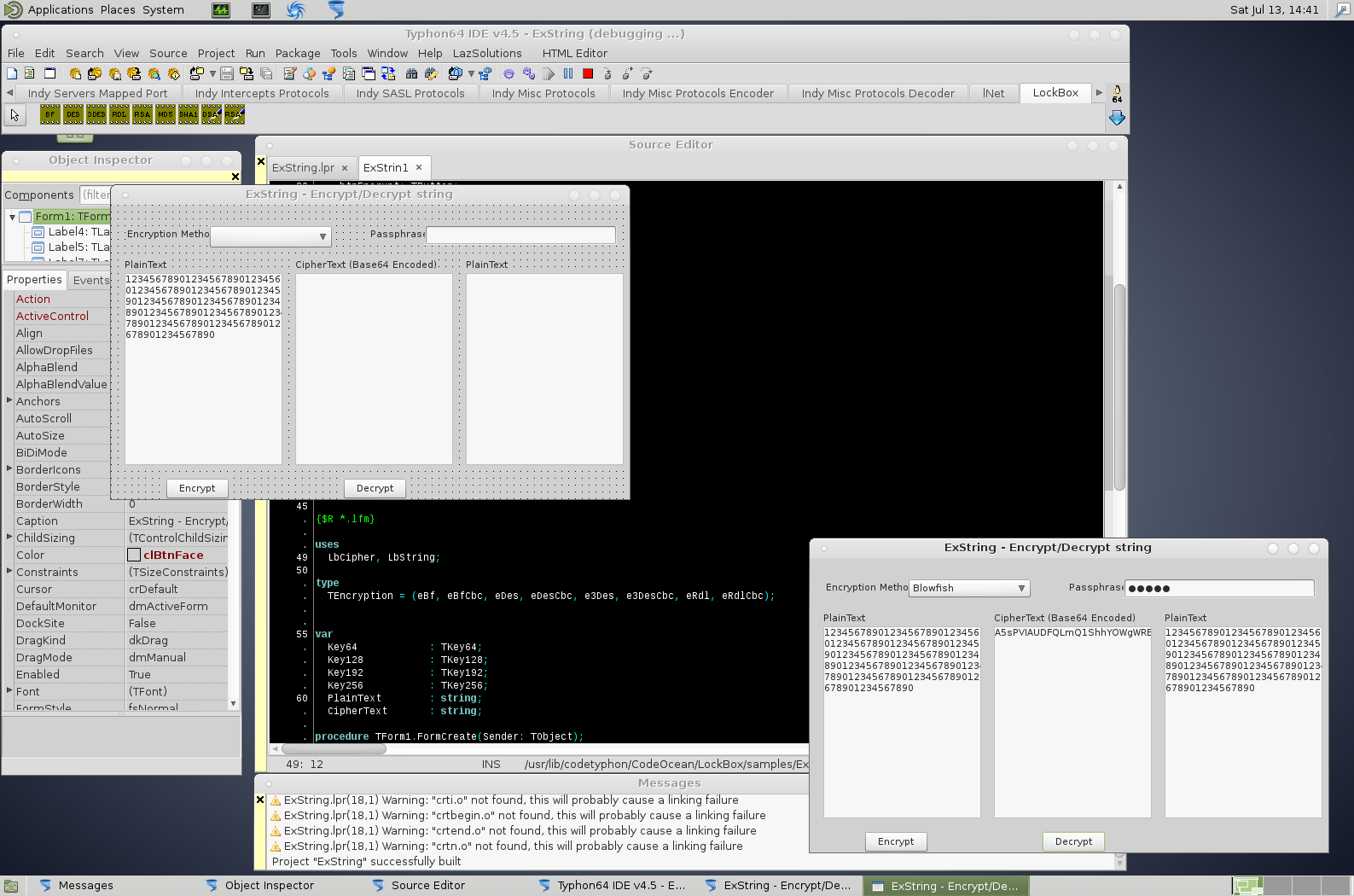Image resolution: width=1354 pixels, height=896 pixels.
Task: Collapse the Form1: TForm tree node
Action: (12, 217)
